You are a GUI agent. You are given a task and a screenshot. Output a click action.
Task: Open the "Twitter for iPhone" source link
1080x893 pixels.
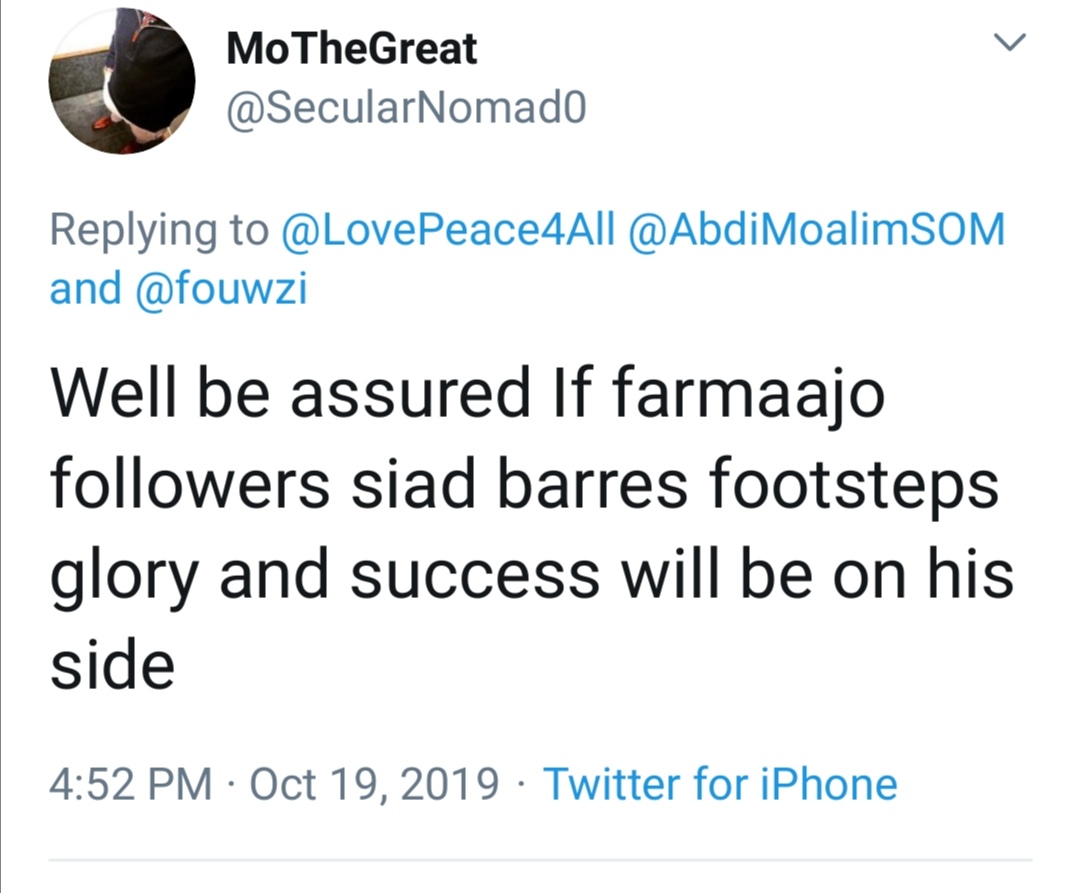720,784
